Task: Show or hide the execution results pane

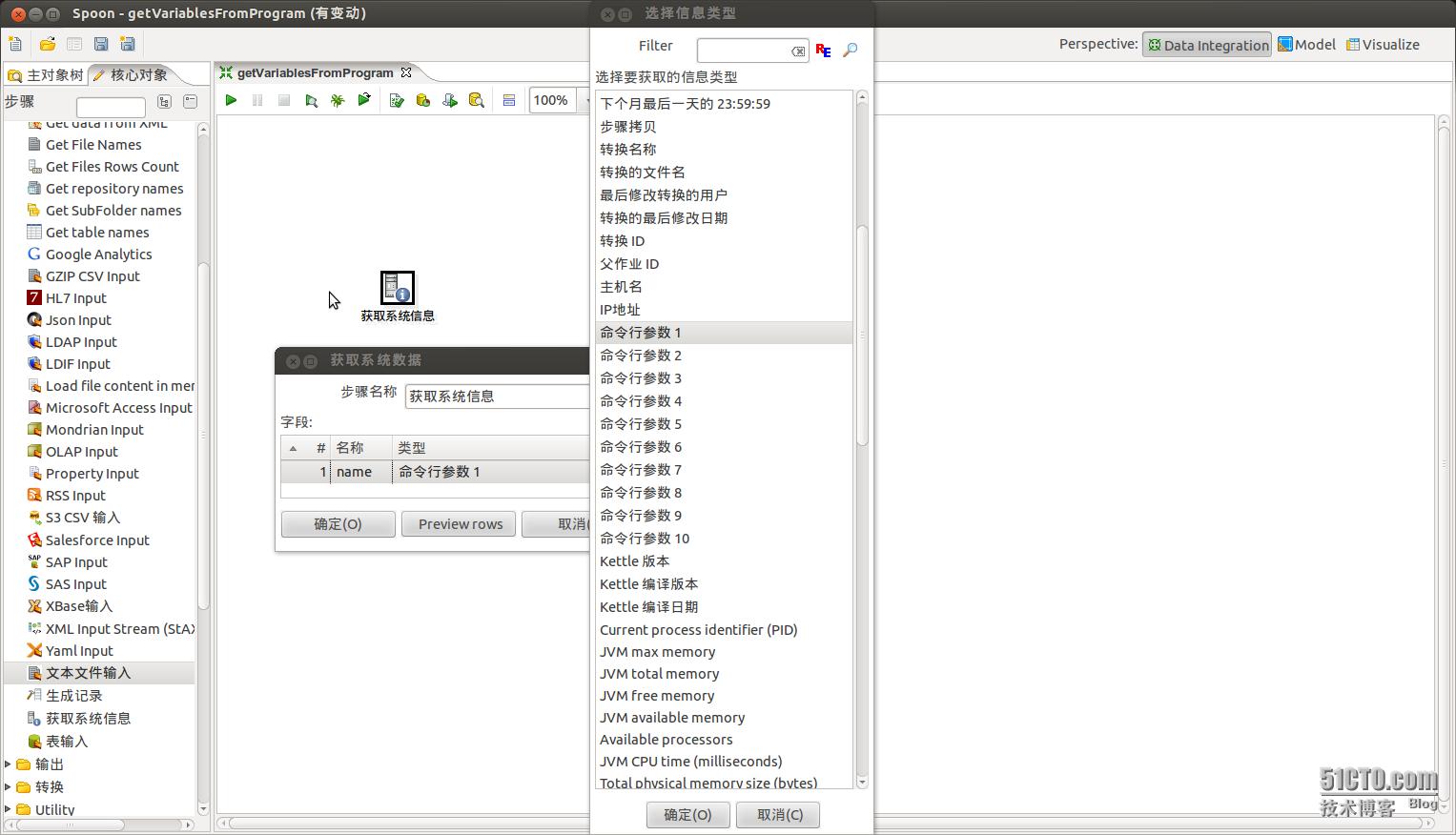Action: [509, 100]
